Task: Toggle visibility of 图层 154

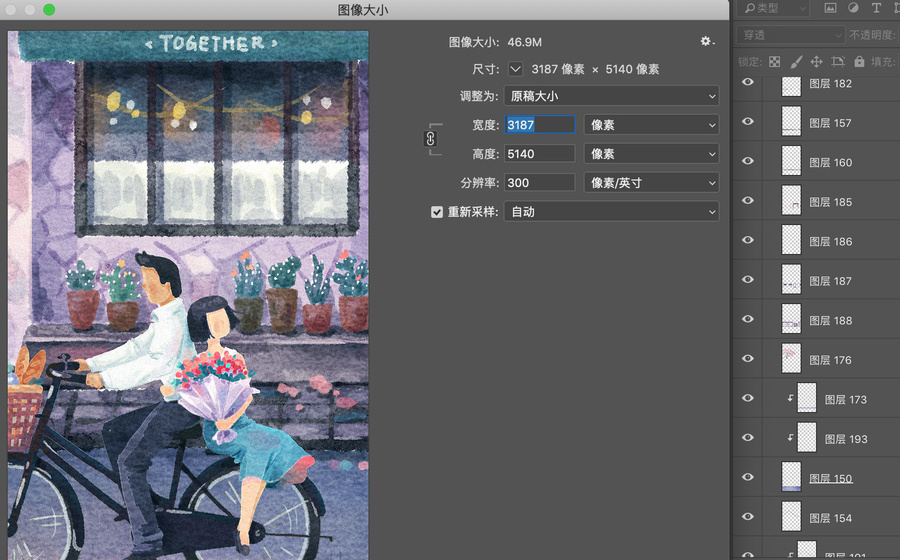Action: tap(747, 517)
